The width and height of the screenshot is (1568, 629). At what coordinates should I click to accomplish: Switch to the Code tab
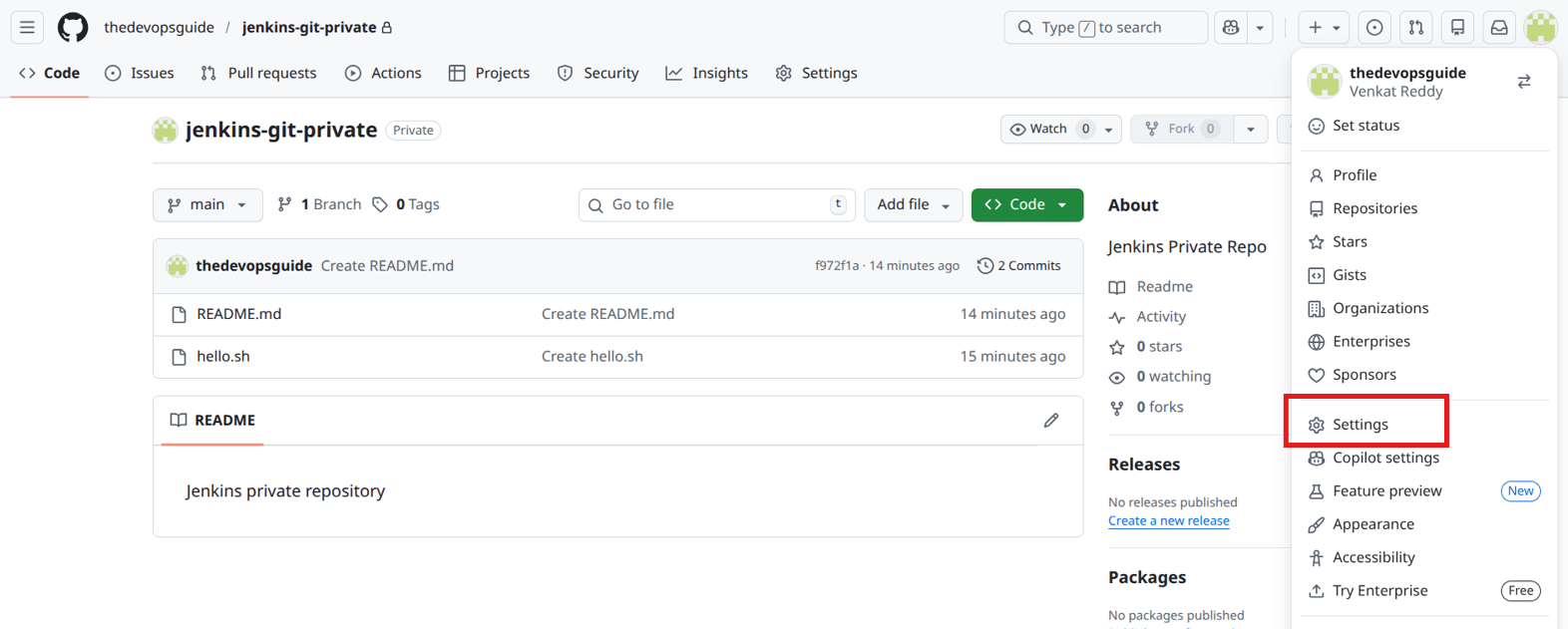50,73
